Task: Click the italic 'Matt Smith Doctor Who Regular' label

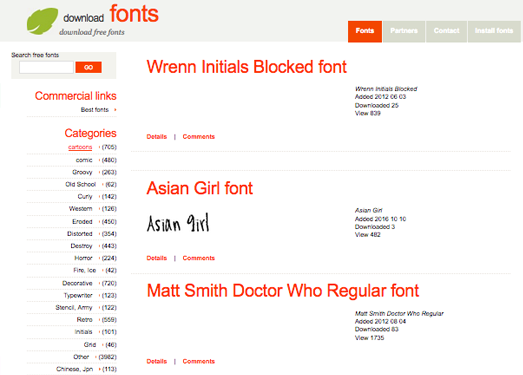Action: tap(399, 314)
